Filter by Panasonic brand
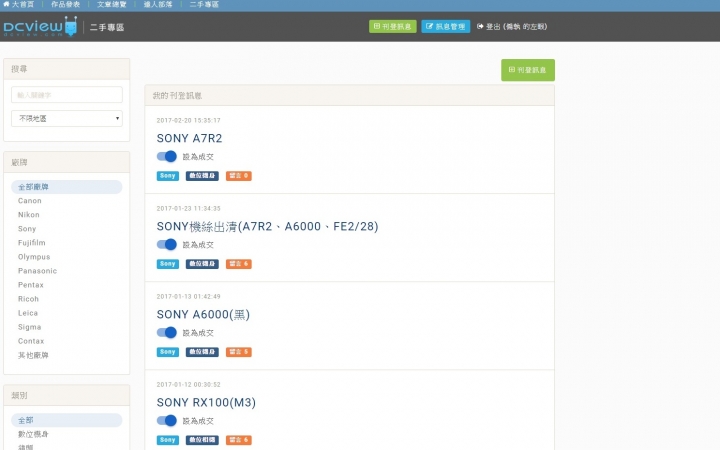 (x=37, y=271)
